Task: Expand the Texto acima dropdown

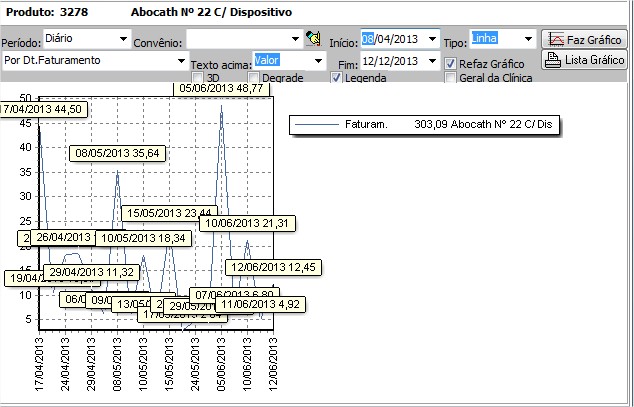Action: point(318,60)
